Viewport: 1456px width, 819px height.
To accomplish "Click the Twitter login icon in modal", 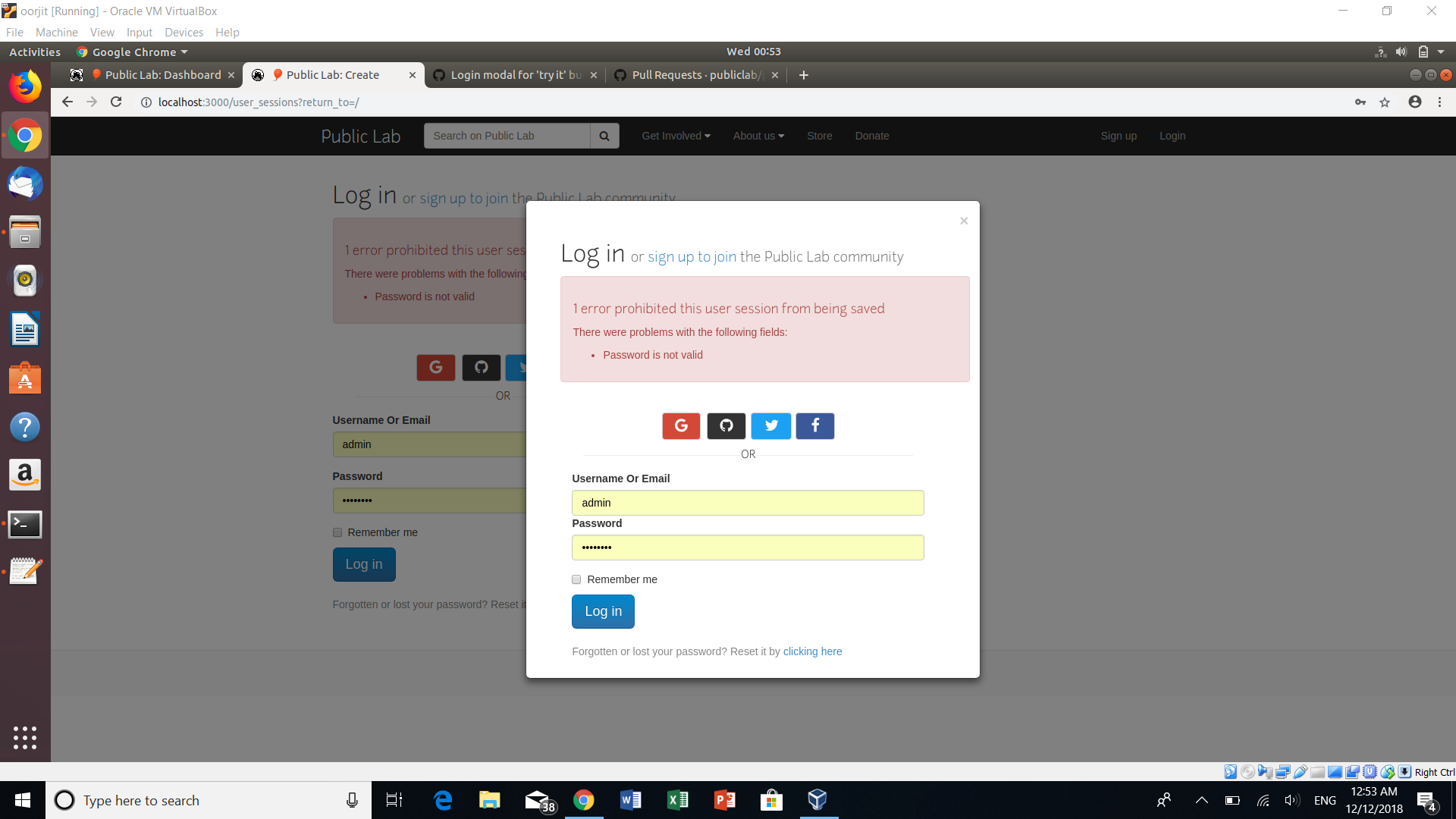I will point(770,426).
